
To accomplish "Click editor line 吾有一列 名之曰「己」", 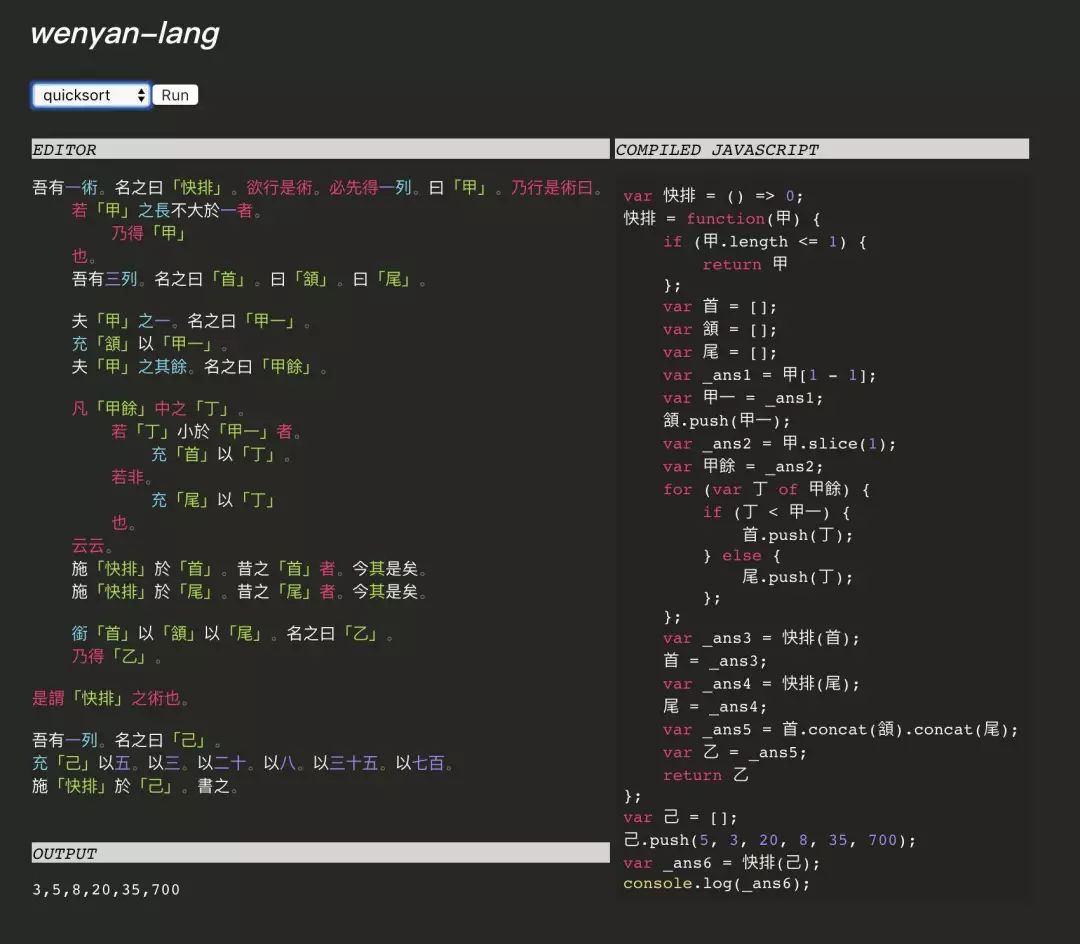I will point(127,740).
